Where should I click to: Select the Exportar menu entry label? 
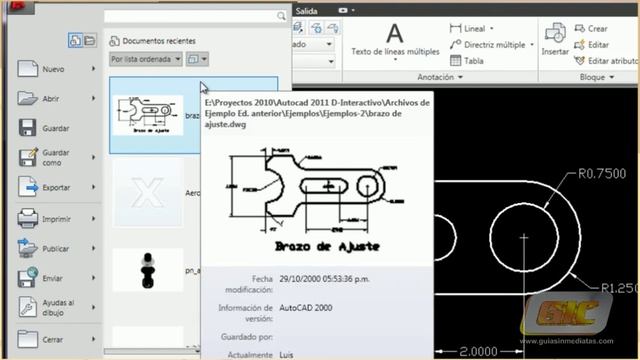pyautogui.click(x=56, y=187)
